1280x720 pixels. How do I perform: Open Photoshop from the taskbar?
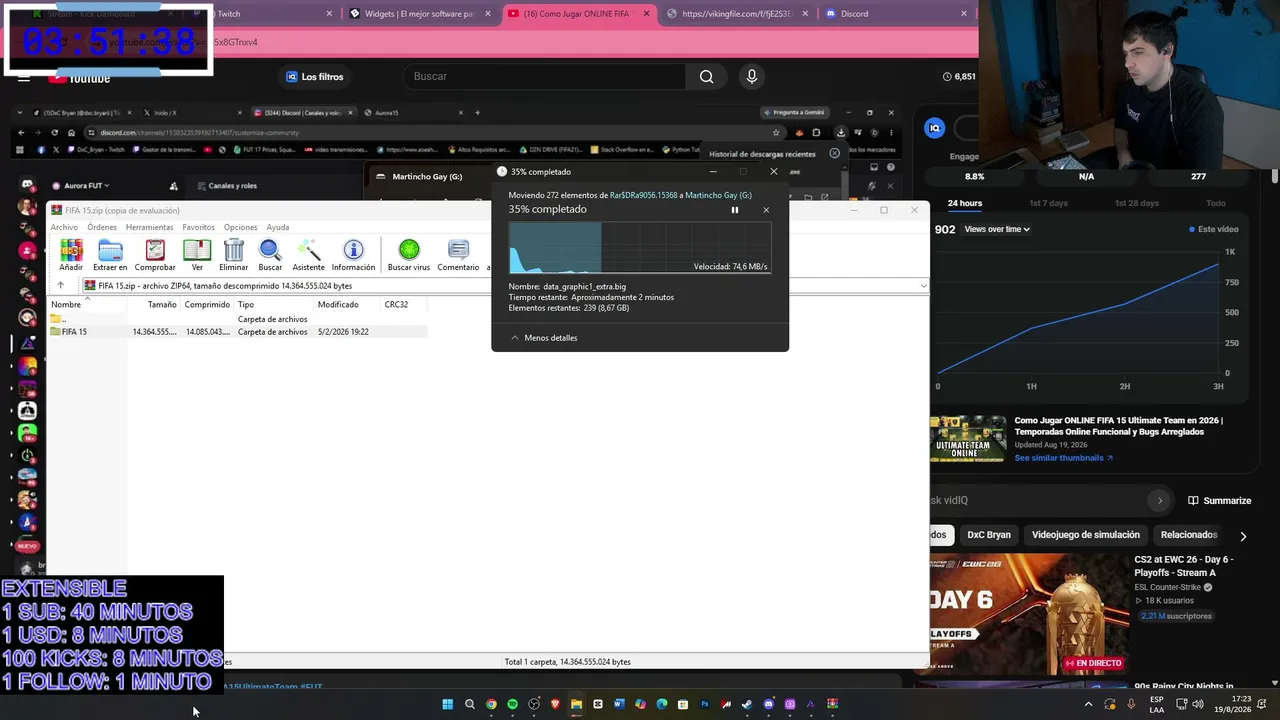coord(705,704)
